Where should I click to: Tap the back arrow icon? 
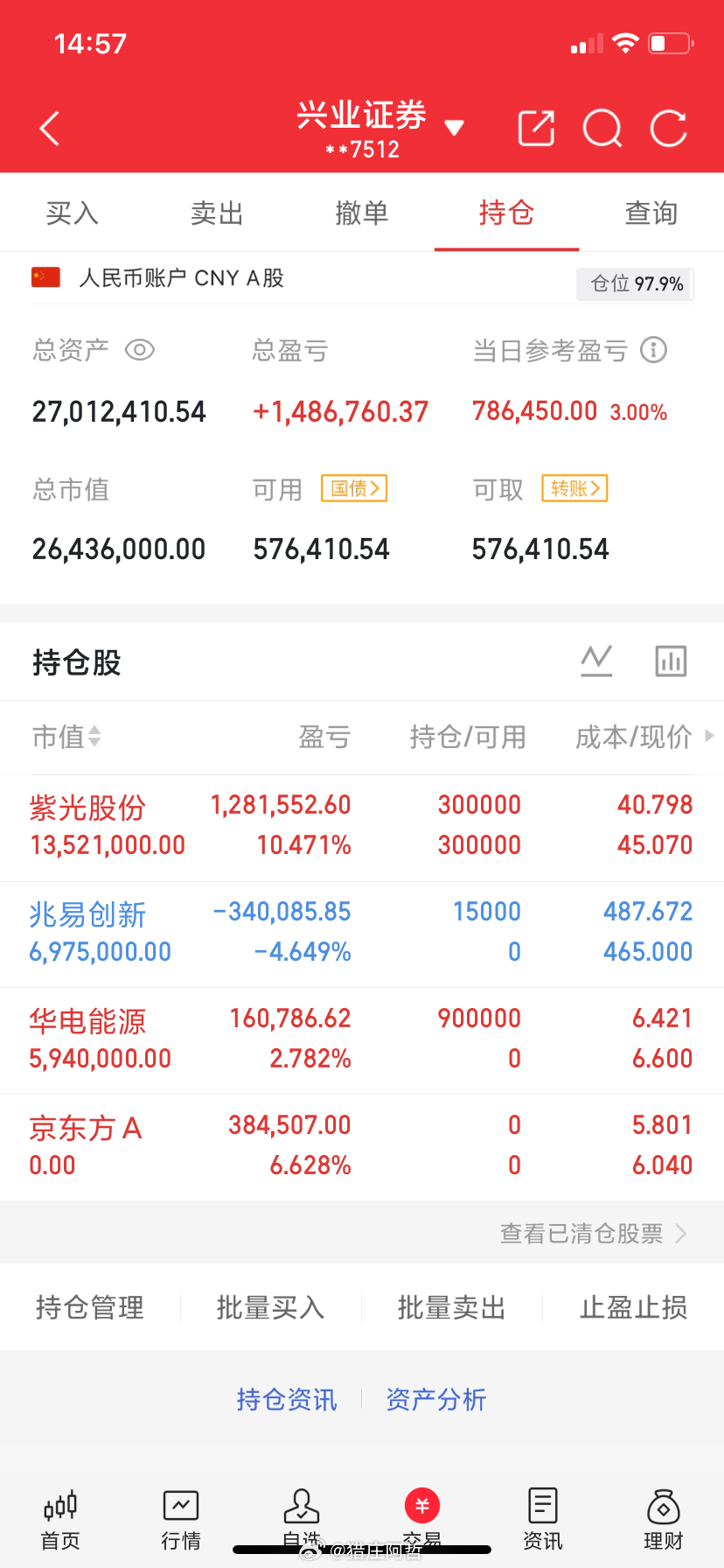[x=50, y=129]
